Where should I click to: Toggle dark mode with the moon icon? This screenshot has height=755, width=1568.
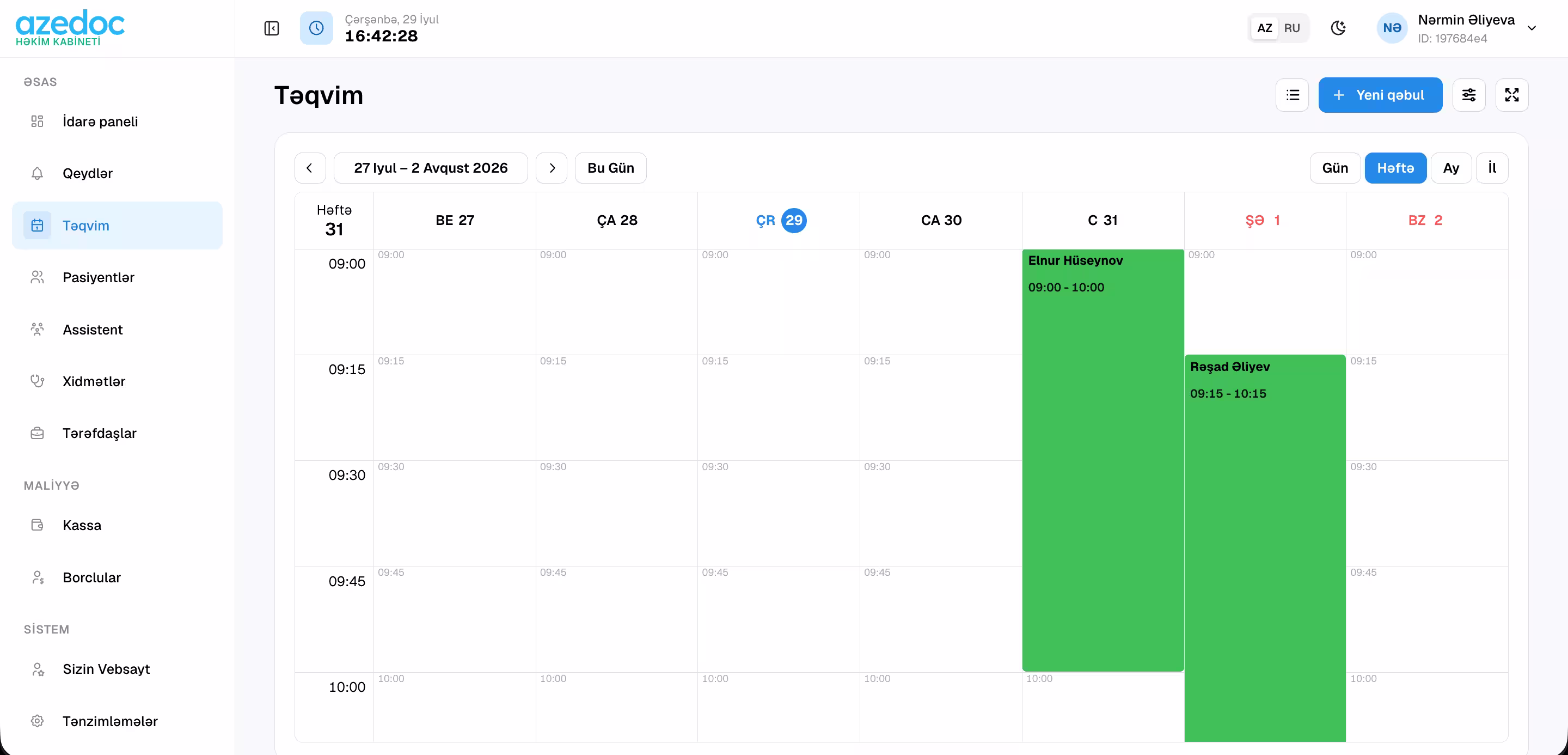(1338, 28)
